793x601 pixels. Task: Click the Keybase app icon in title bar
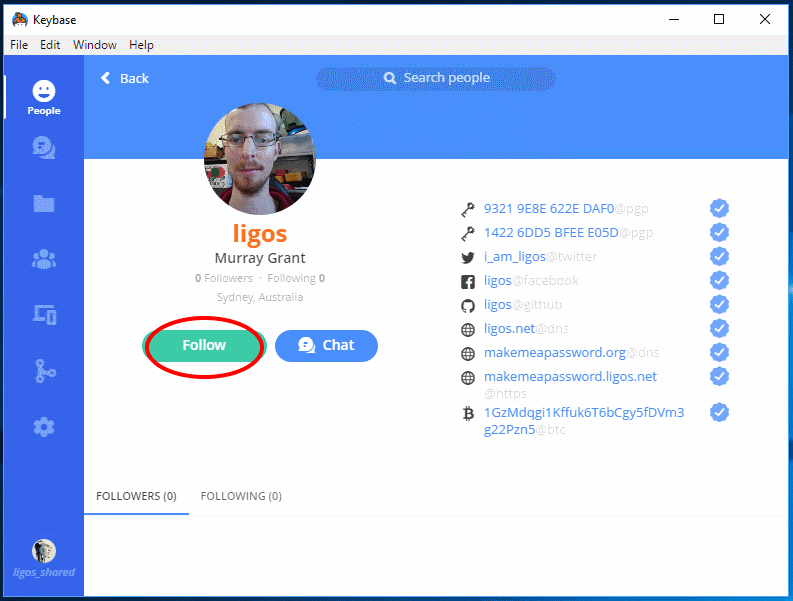[20, 20]
